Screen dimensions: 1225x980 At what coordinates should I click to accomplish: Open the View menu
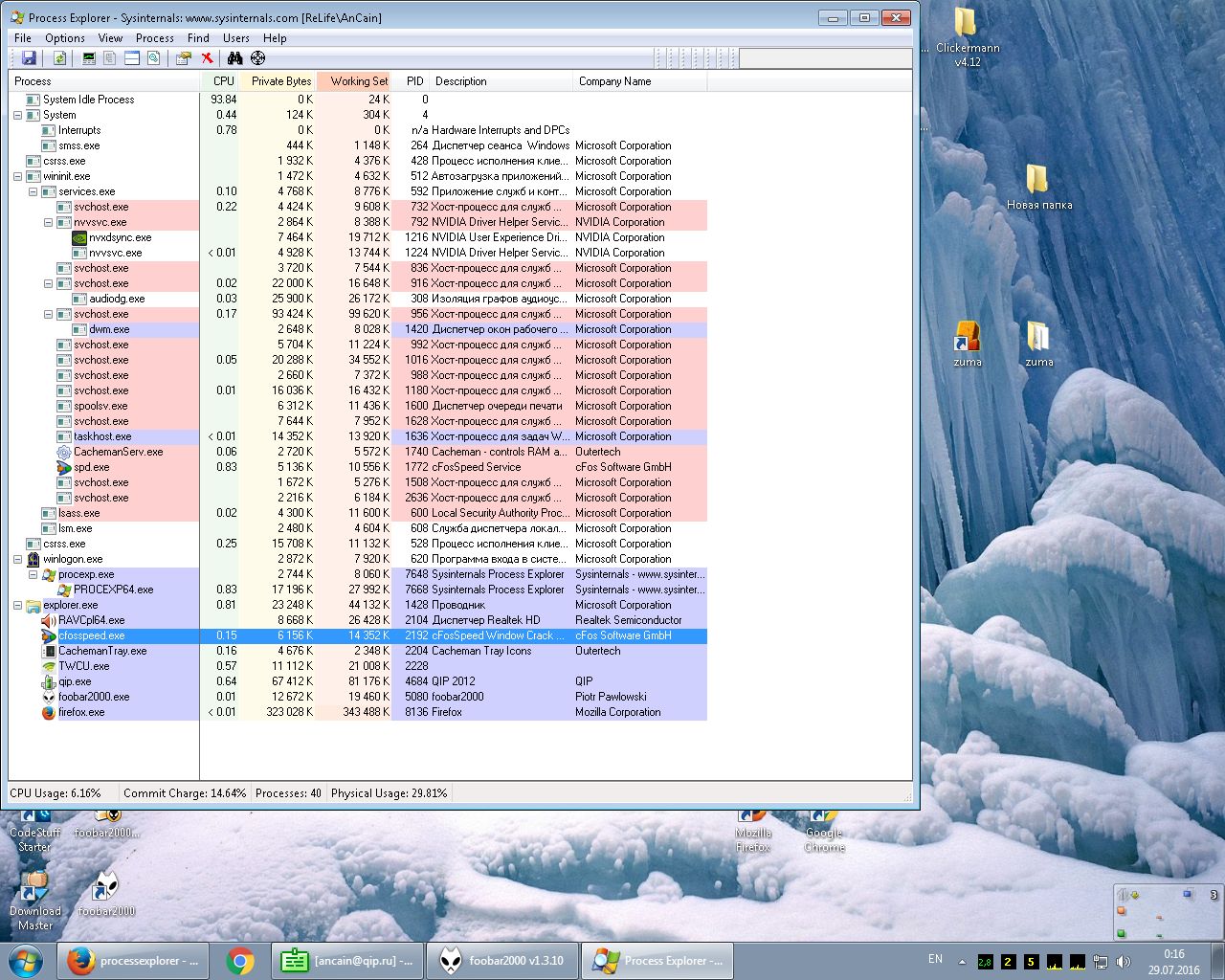(110, 38)
